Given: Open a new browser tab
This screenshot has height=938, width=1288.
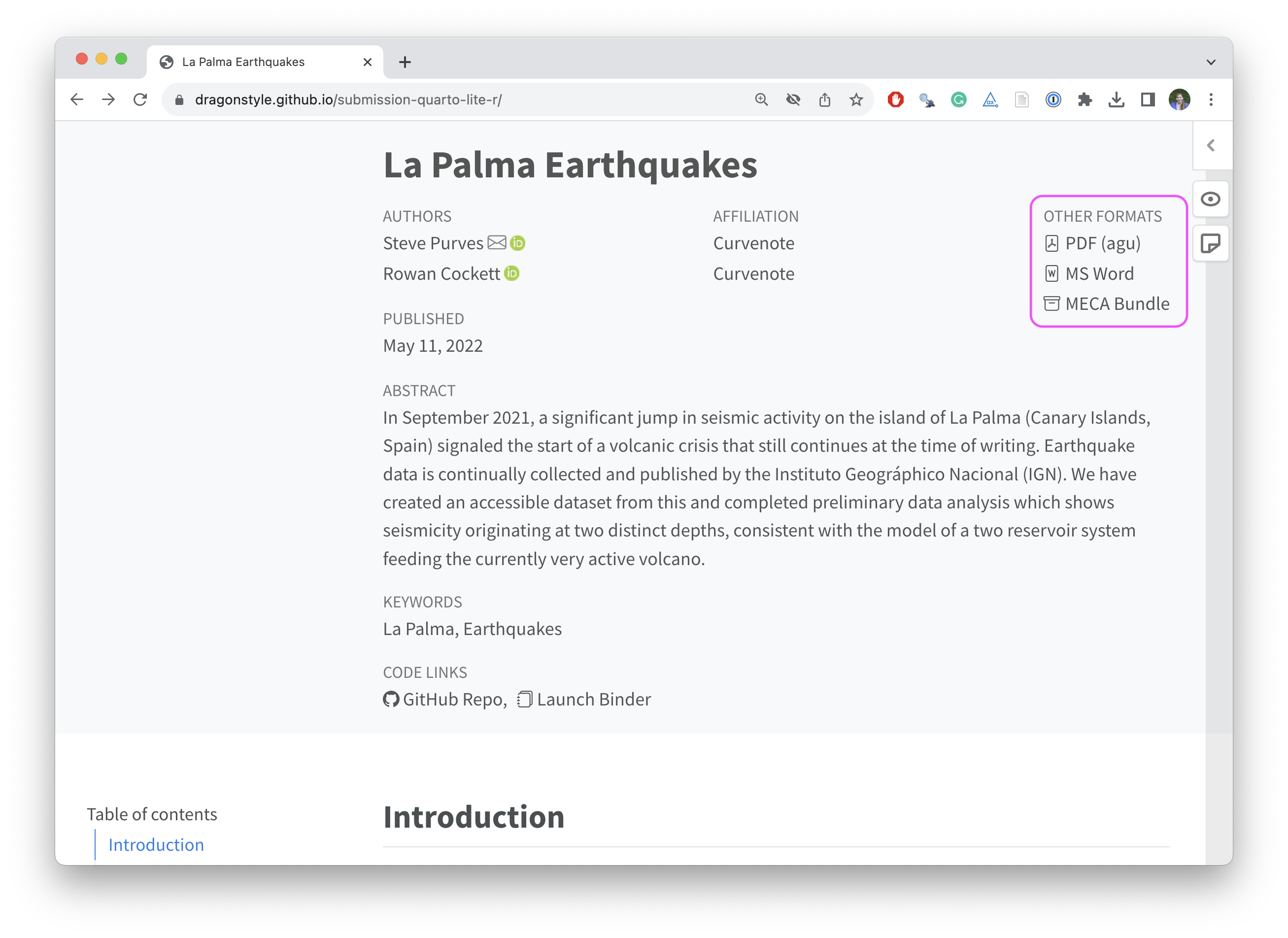Looking at the screenshot, I should (x=405, y=62).
